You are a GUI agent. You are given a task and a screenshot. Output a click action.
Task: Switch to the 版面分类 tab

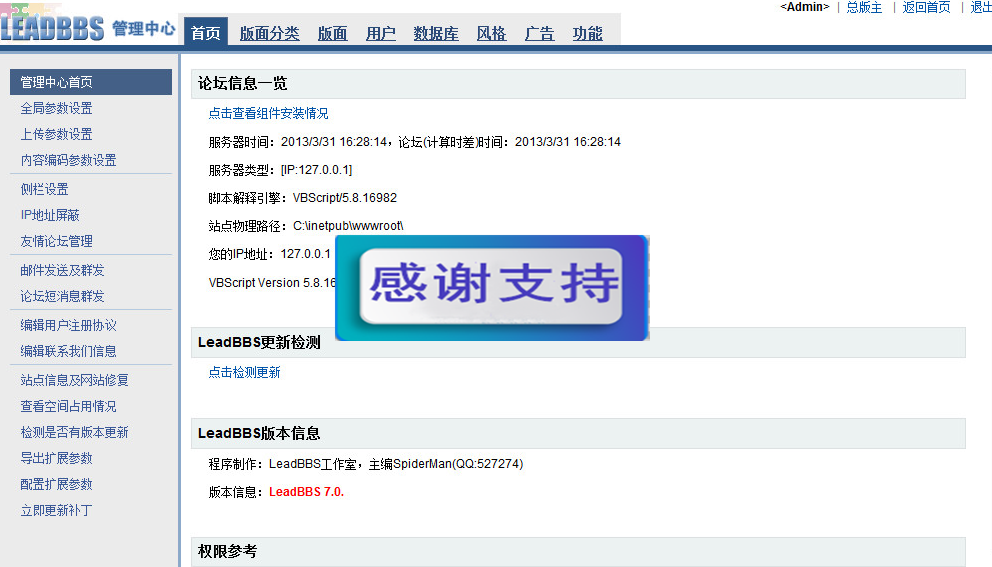tap(270, 34)
